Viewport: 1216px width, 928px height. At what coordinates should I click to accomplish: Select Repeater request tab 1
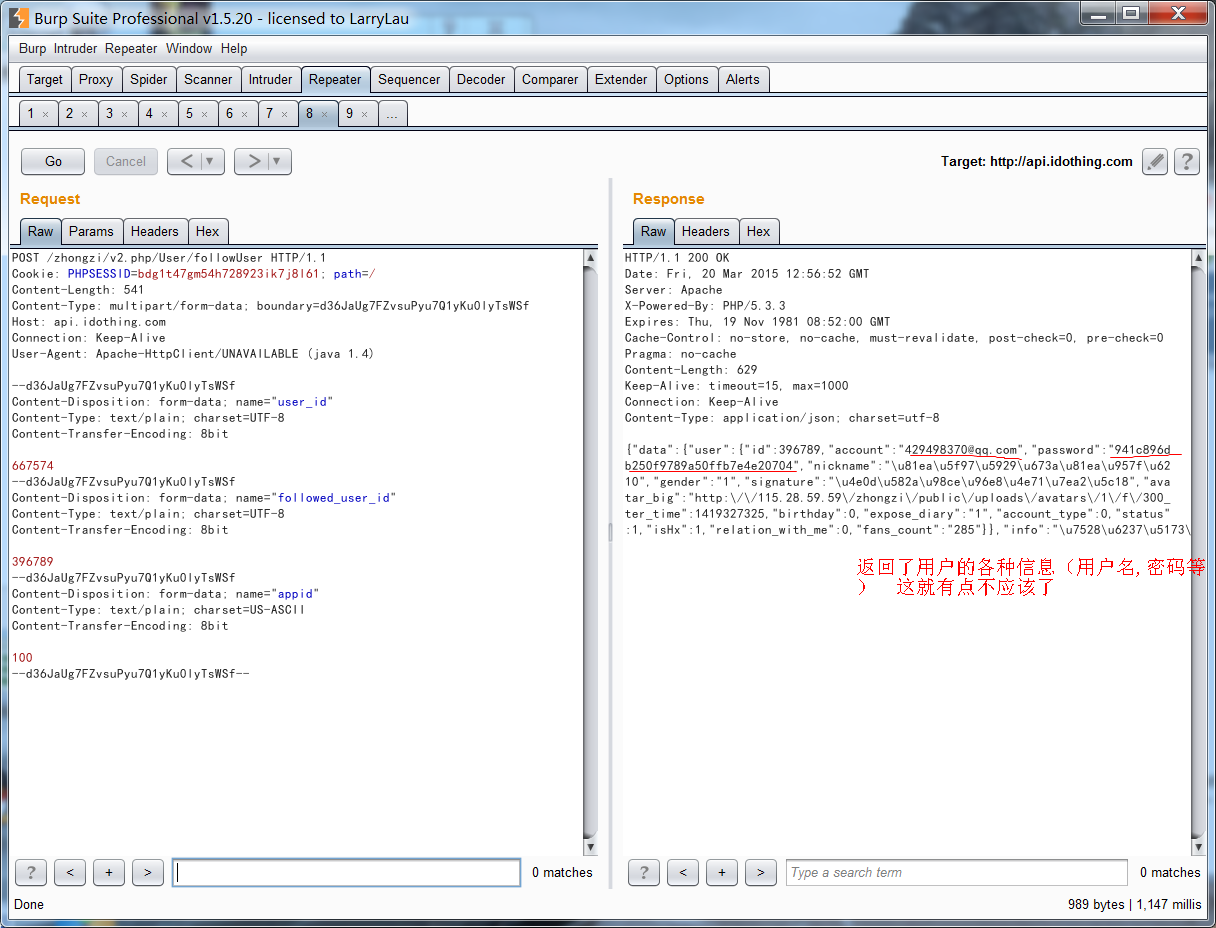(31, 114)
